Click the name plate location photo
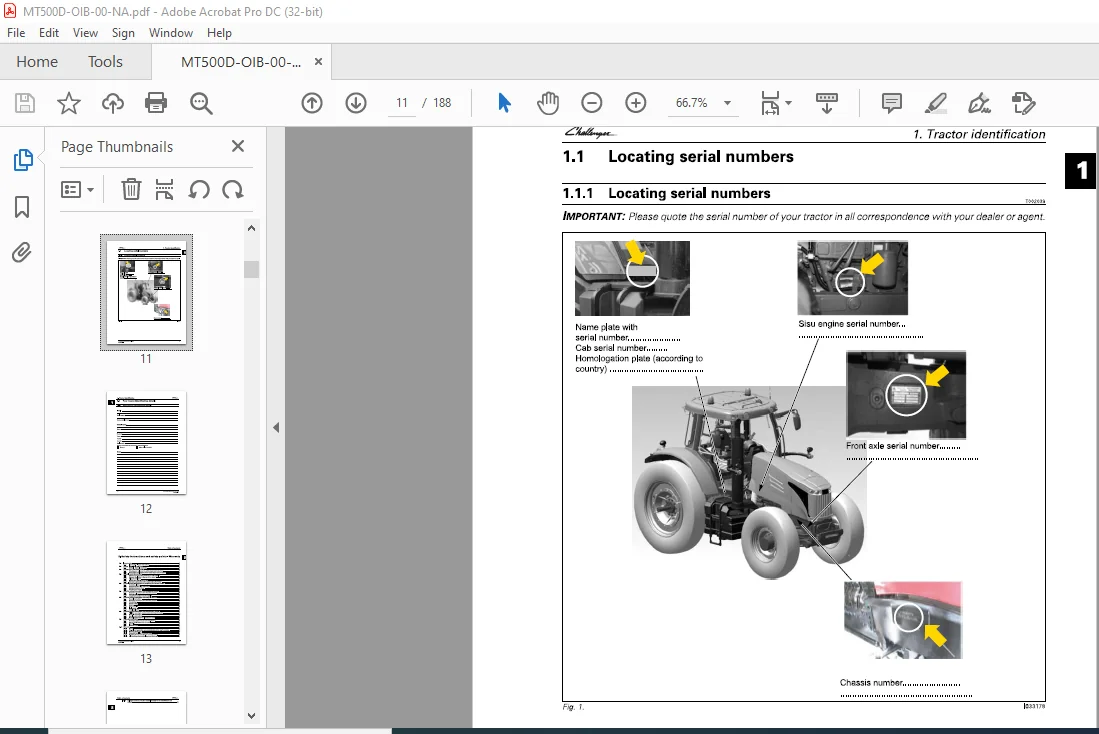1099x734 pixels. [632, 278]
